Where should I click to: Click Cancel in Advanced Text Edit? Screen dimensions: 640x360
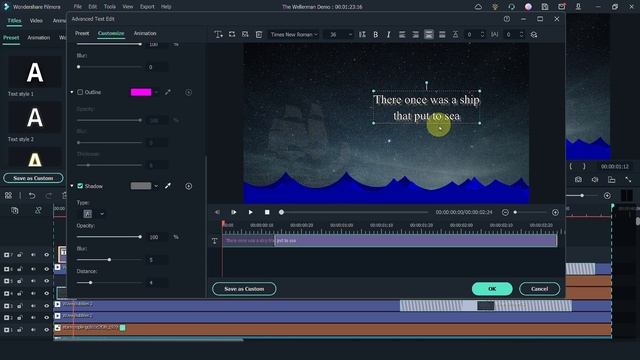coord(540,289)
